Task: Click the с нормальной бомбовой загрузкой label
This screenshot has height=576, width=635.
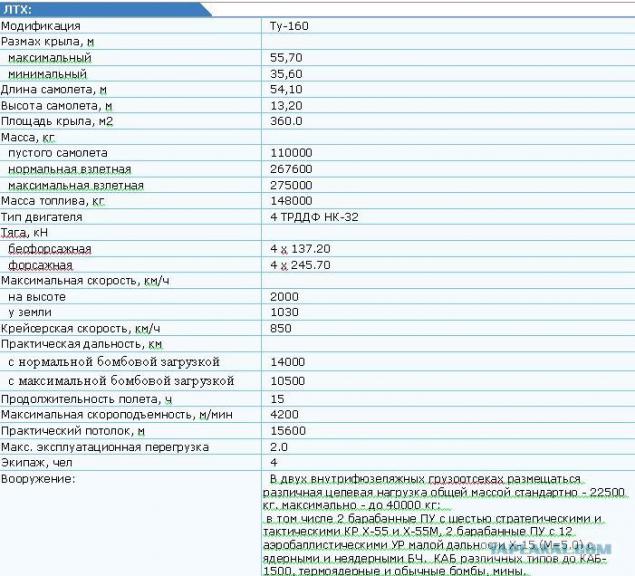Action: click(114, 362)
